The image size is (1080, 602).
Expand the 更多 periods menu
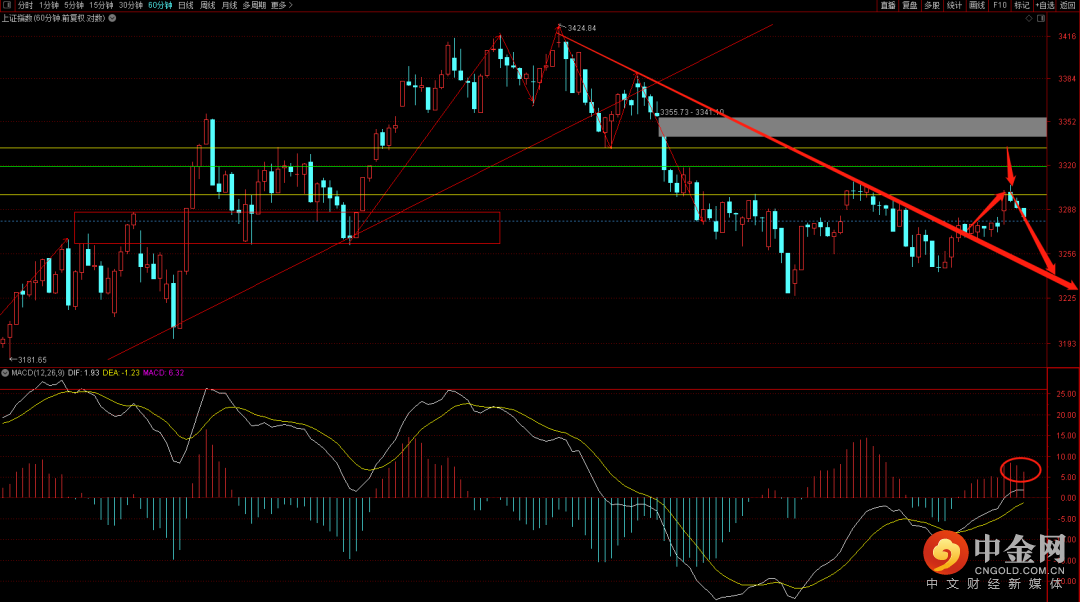point(281,5)
